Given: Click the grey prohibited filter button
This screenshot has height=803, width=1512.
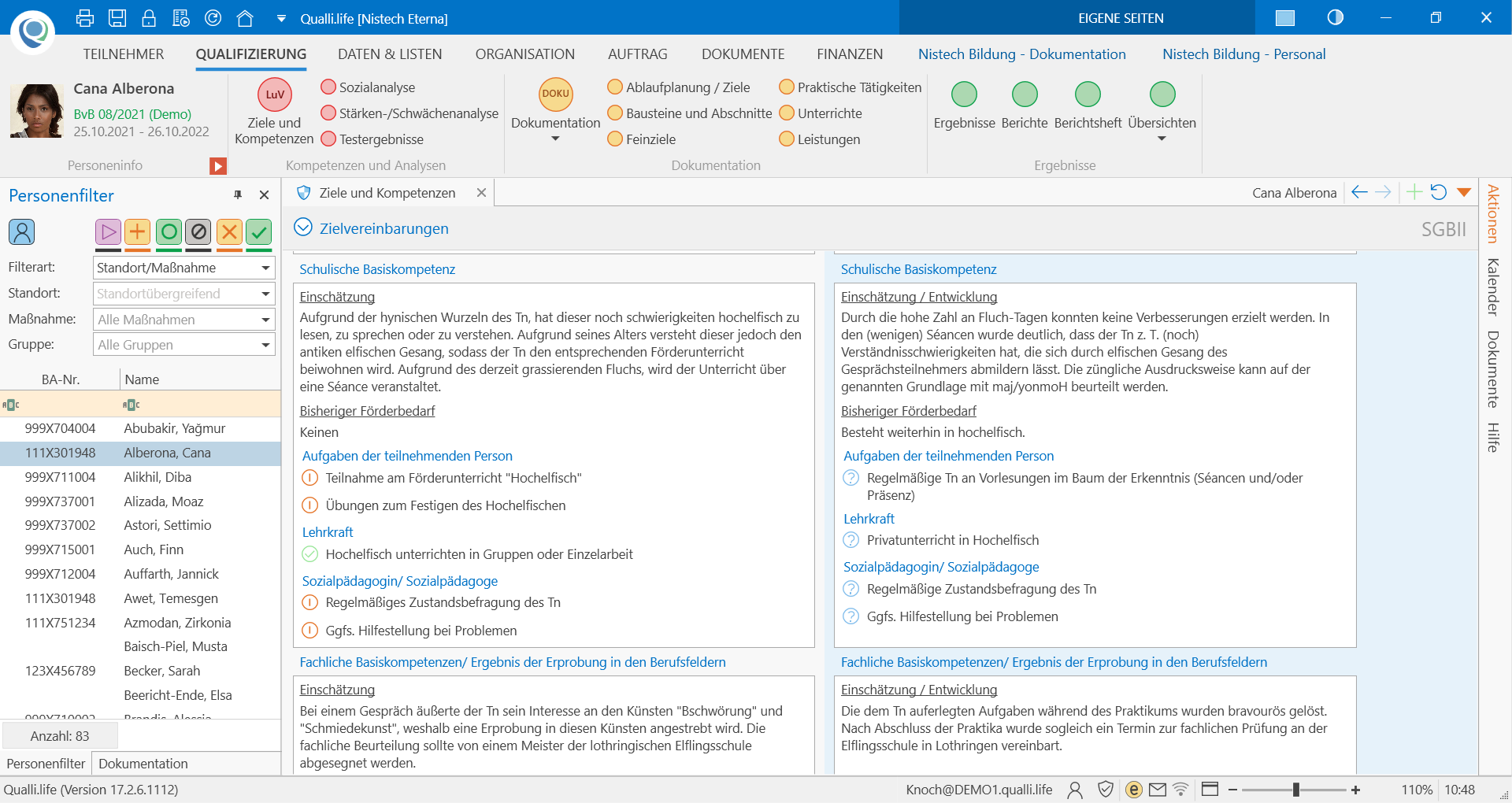Looking at the screenshot, I should 198,231.
